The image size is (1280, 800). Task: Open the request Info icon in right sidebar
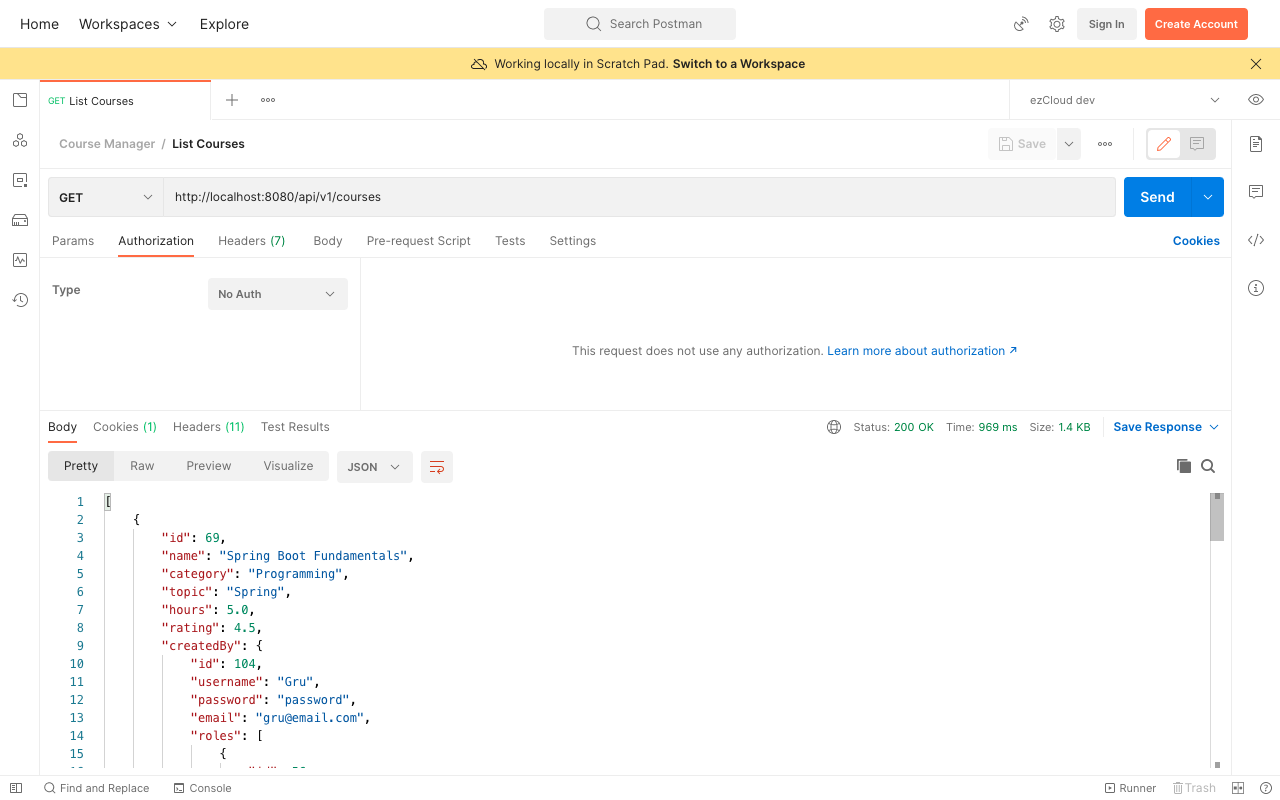(x=1256, y=288)
